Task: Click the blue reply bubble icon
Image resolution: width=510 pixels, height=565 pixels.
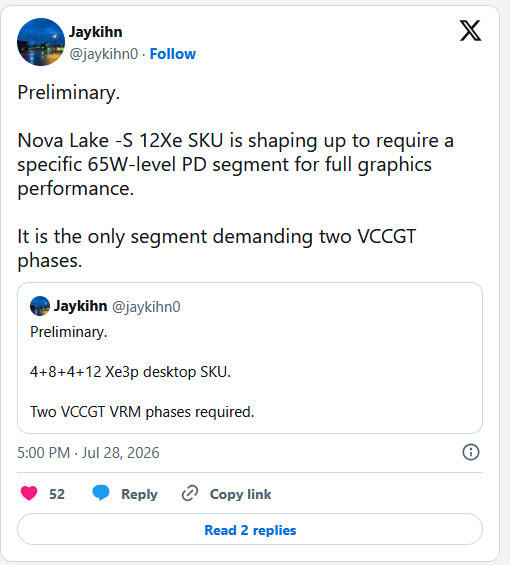Action: coord(101,493)
